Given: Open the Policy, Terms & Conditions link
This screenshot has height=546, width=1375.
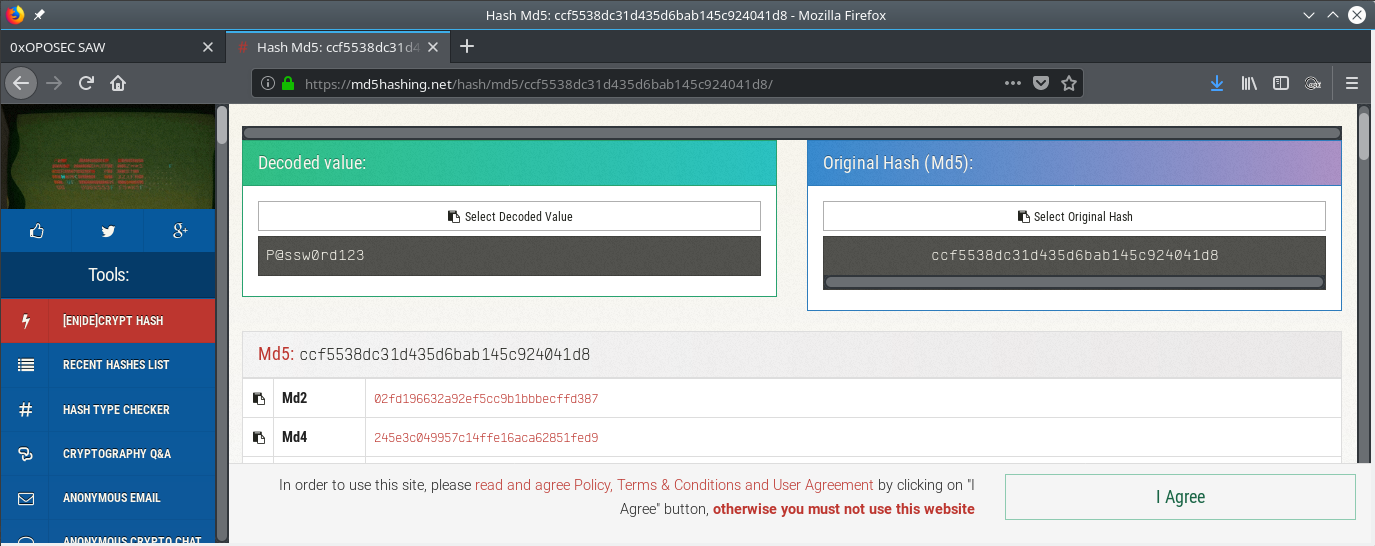Looking at the screenshot, I should click(x=674, y=485).
